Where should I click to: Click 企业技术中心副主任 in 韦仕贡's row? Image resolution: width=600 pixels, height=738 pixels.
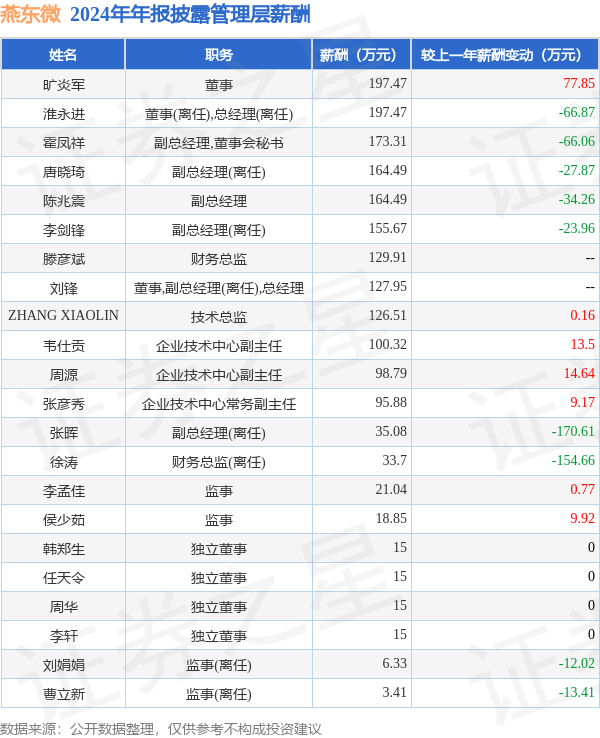point(219,346)
